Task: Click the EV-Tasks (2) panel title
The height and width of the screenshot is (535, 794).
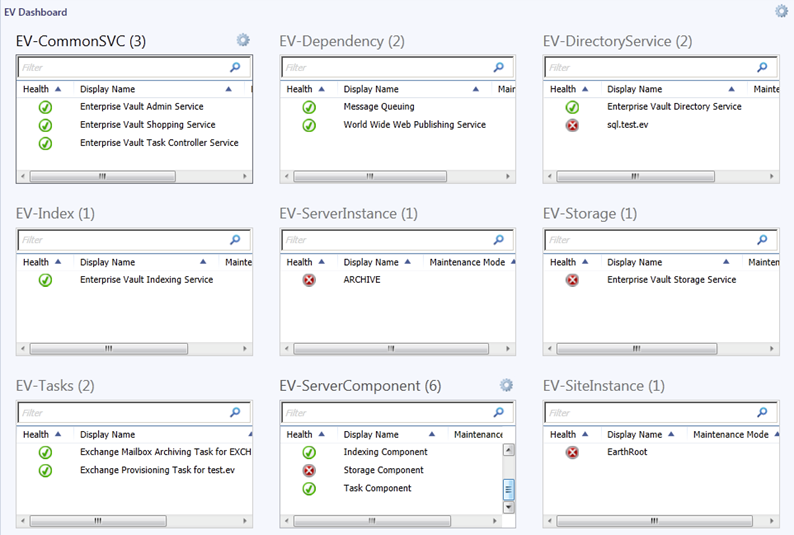Action: pos(55,386)
